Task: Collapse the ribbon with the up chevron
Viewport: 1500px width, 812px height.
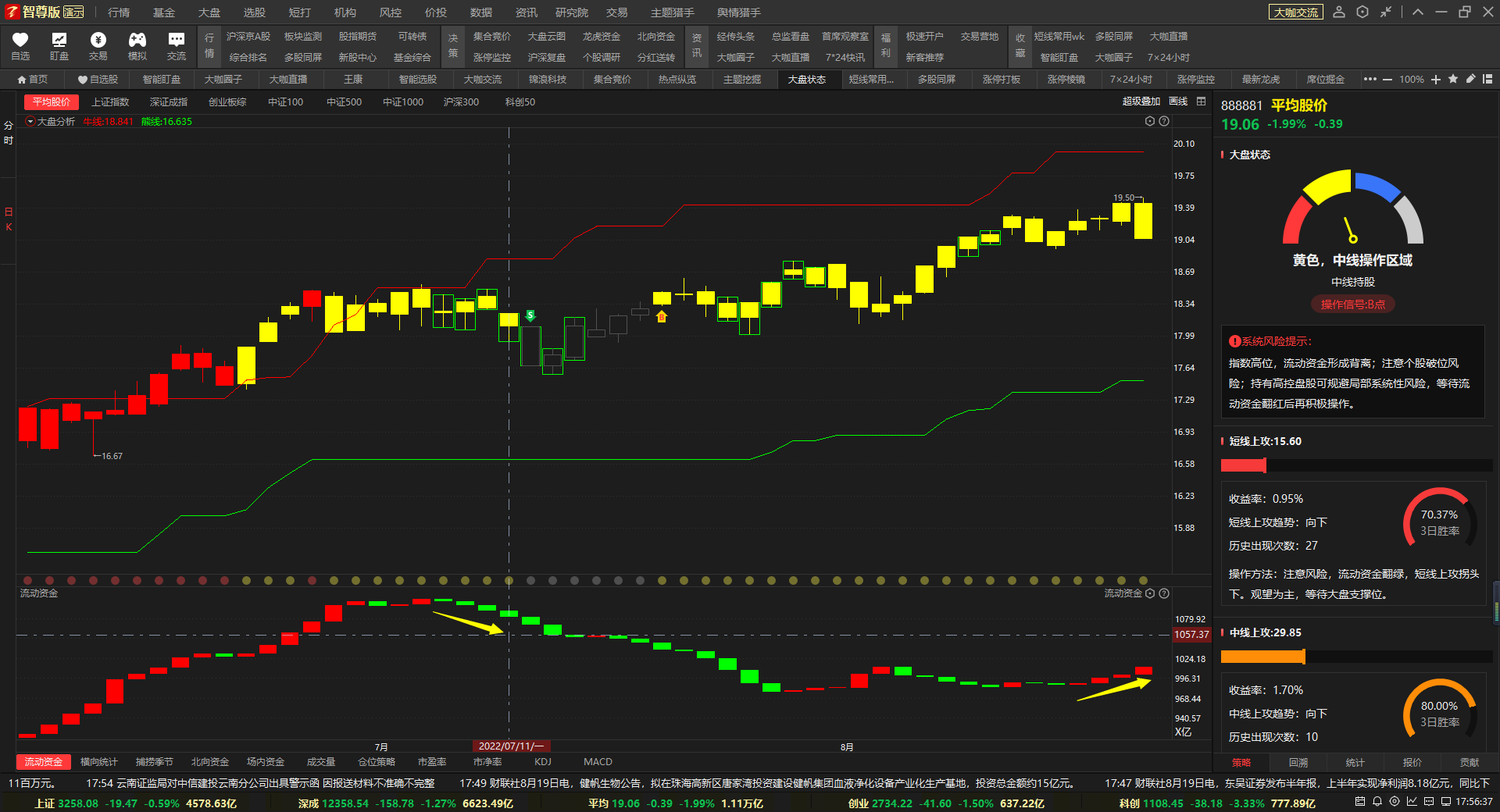Action: coord(1418,12)
